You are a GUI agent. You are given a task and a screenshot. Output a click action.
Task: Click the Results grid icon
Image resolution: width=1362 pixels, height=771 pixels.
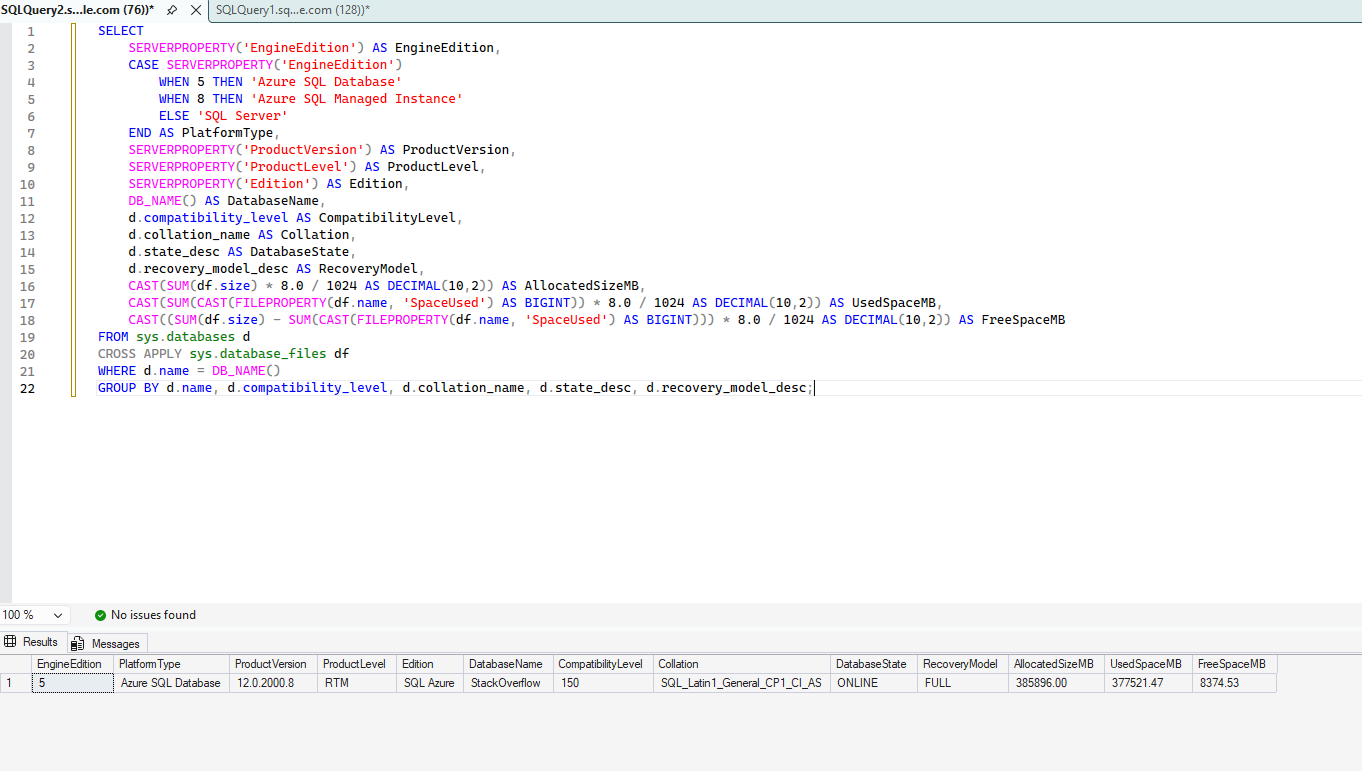[10, 641]
